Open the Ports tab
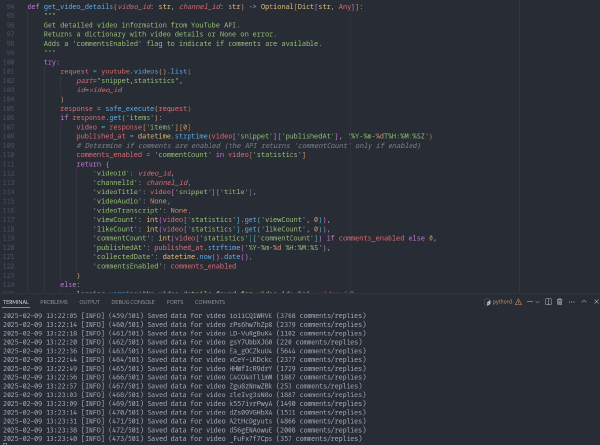Screen dimensions: 600x445 175,301
